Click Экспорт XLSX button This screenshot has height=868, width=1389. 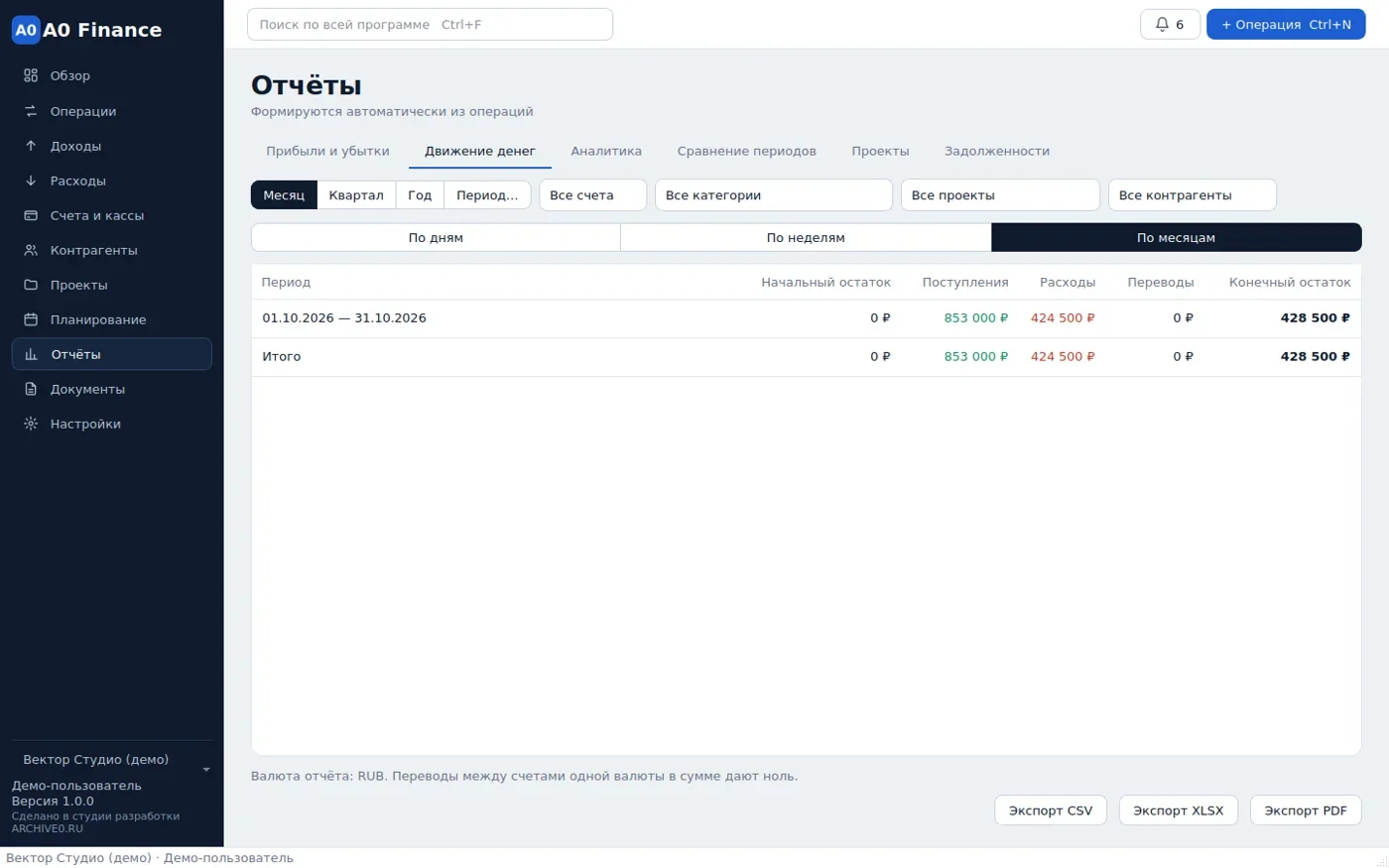[x=1179, y=810]
